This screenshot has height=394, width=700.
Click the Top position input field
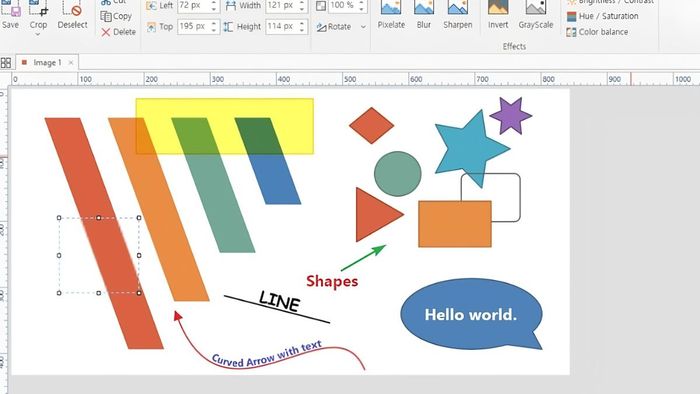pyautogui.click(x=193, y=27)
